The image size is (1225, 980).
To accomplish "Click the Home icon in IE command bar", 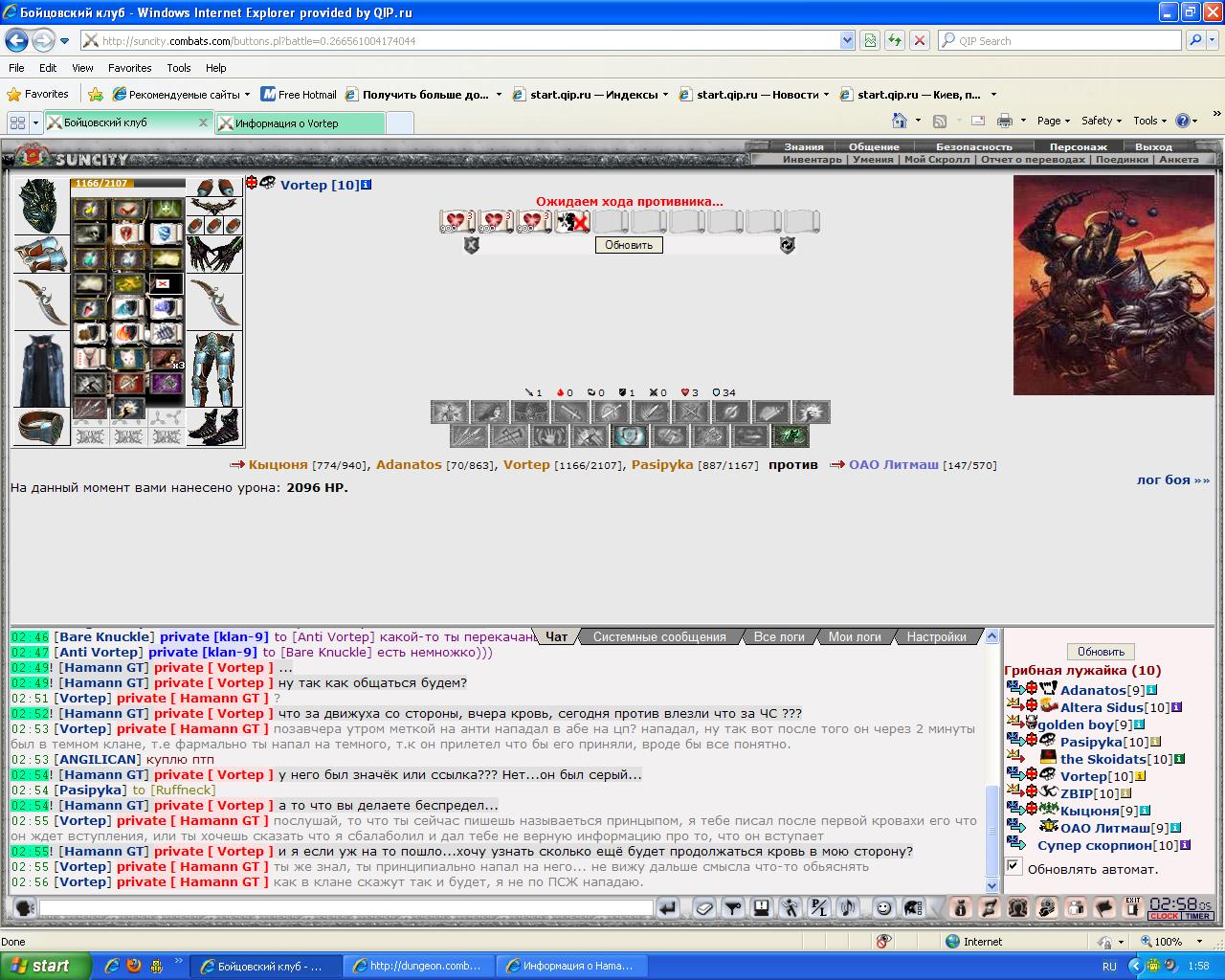I will coord(900,121).
